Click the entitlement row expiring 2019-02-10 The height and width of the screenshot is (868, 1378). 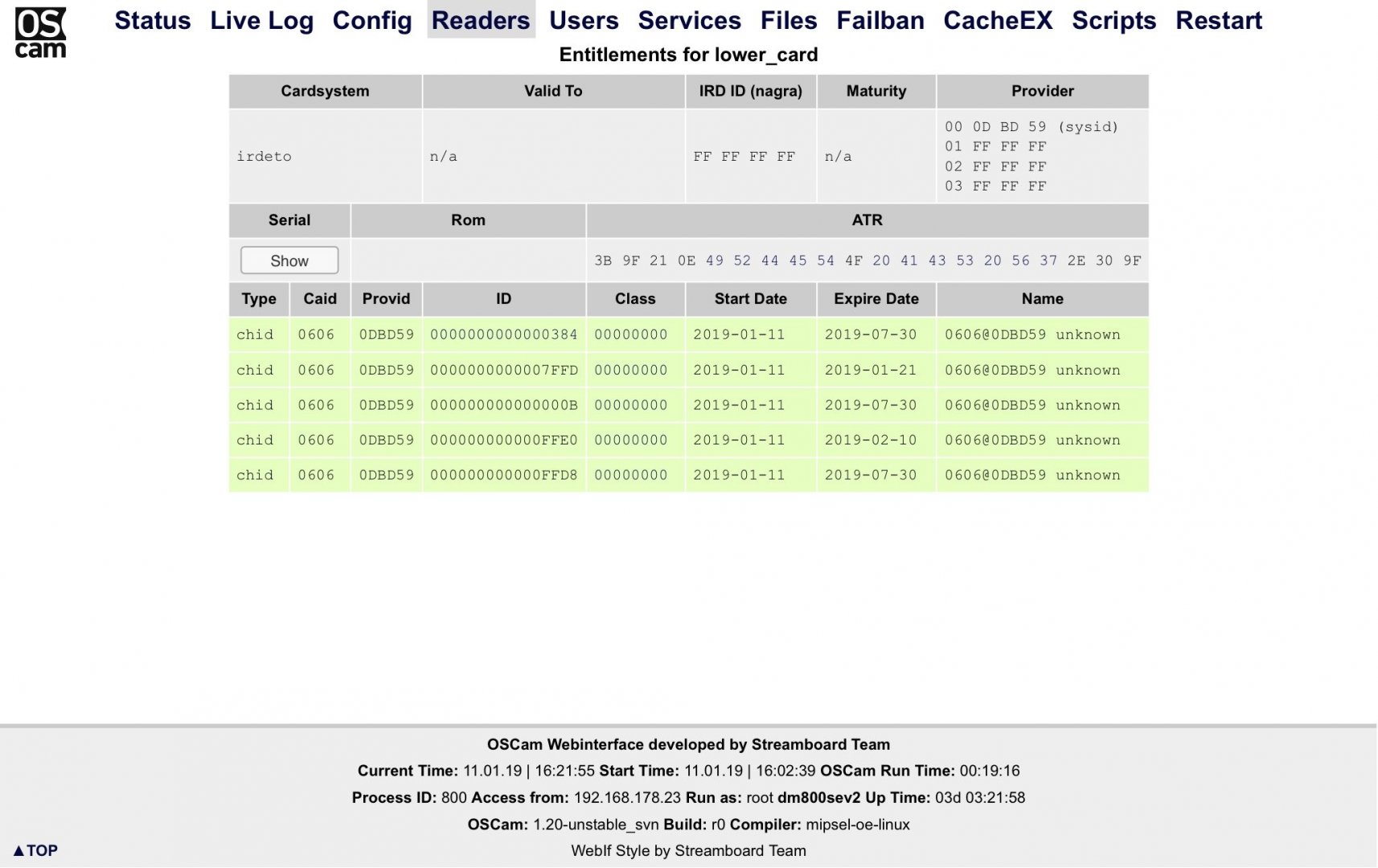click(870, 440)
